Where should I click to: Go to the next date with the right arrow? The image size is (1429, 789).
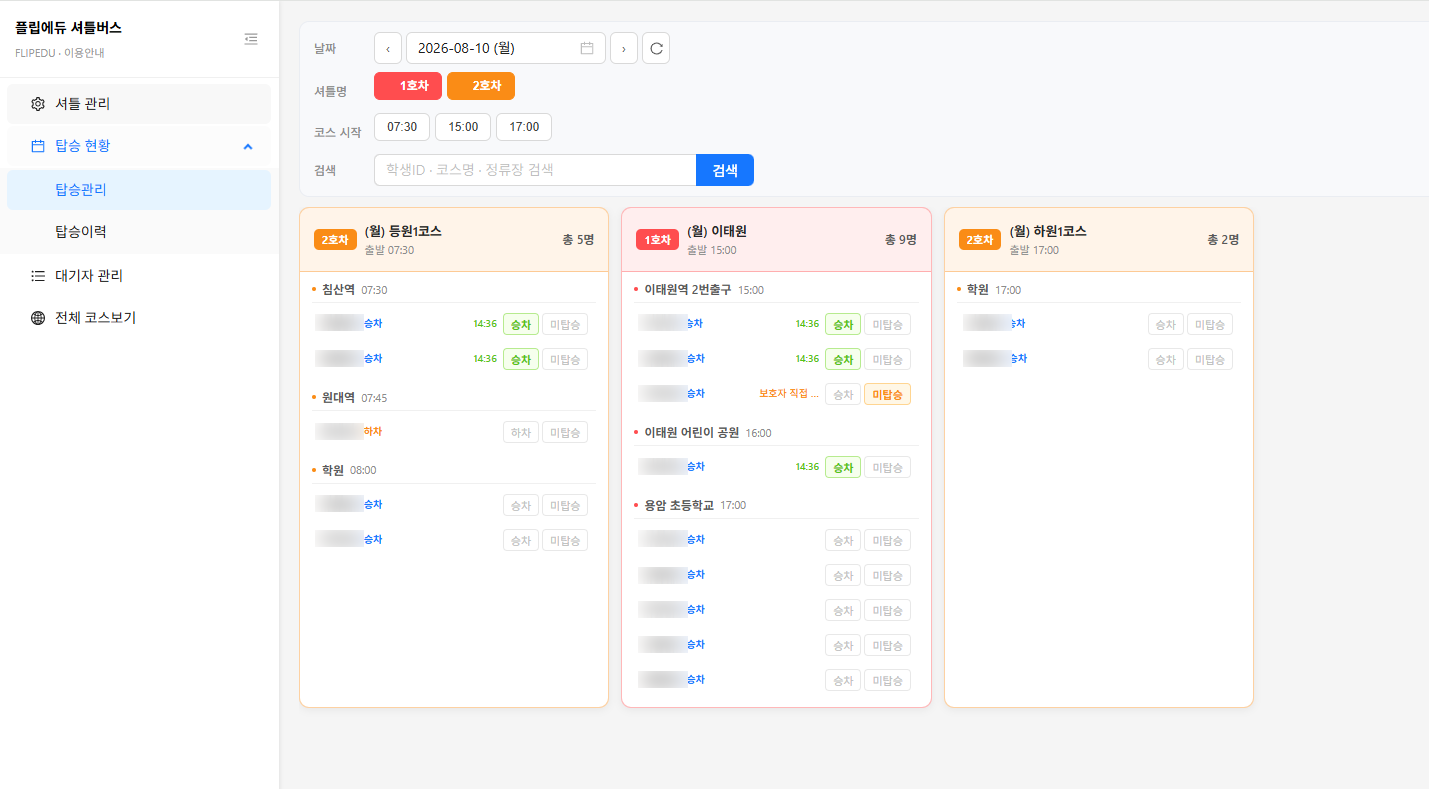pyautogui.click(x=624, y=48)
